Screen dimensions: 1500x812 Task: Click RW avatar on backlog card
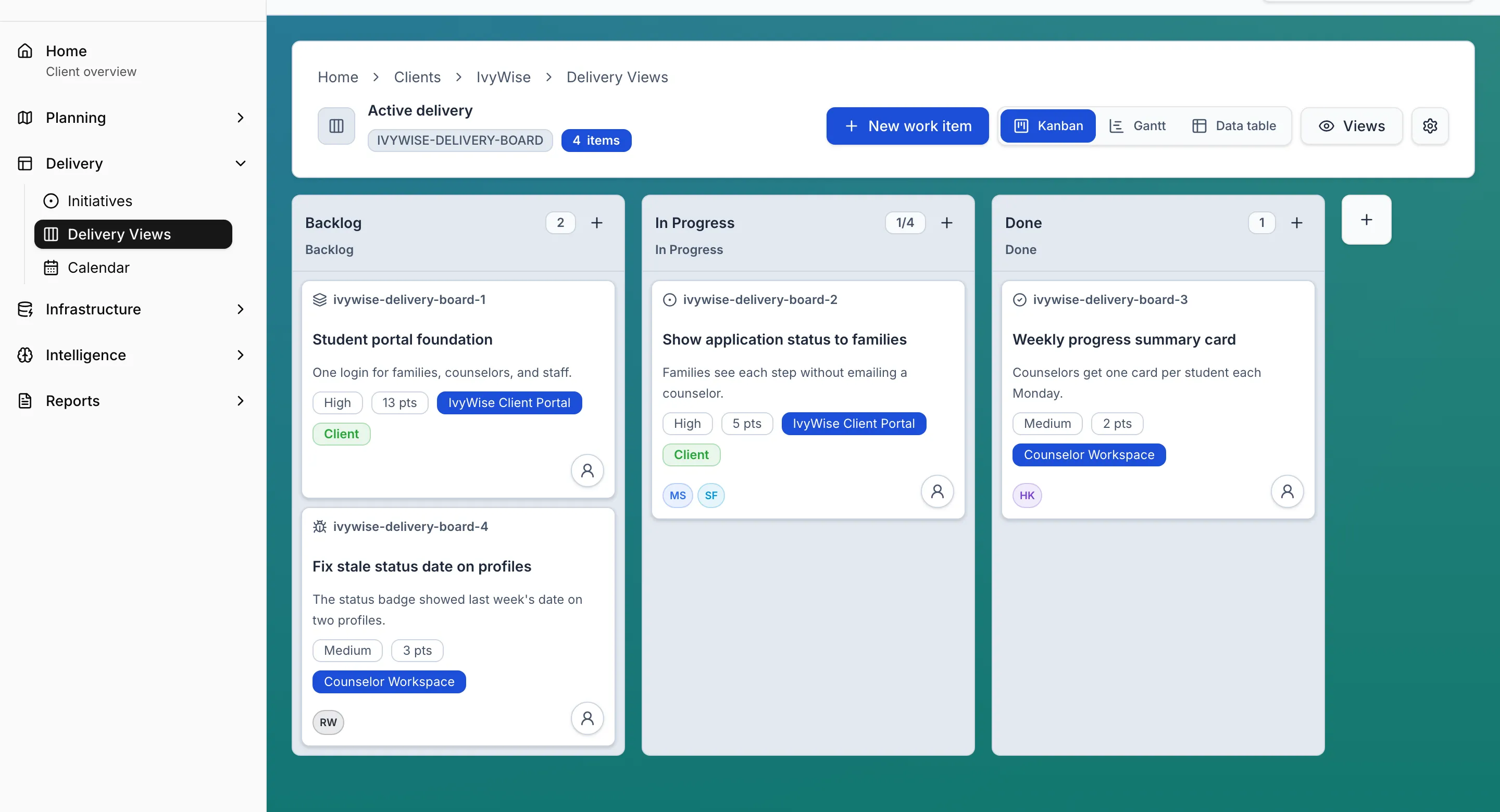tap(329, 722)
